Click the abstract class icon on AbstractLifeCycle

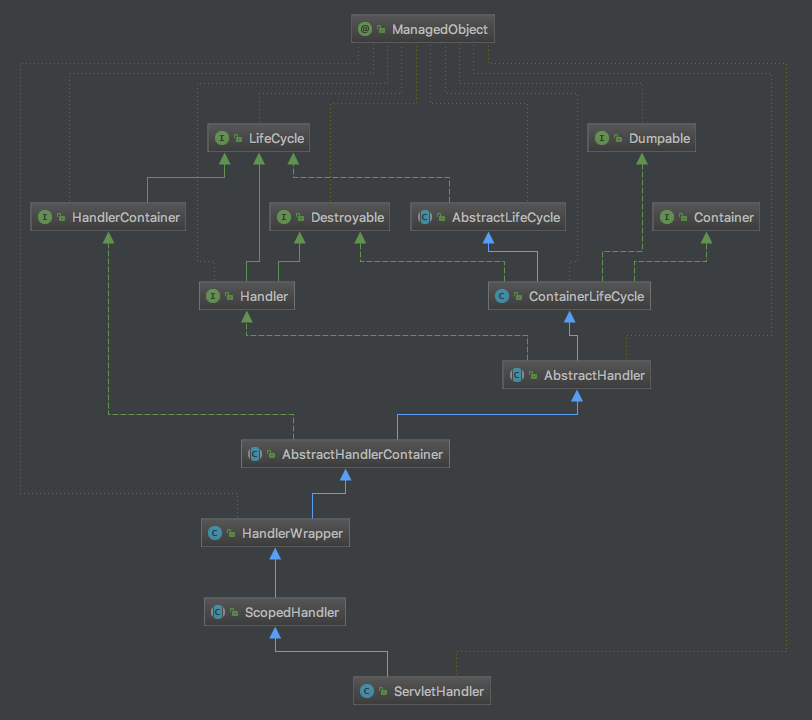point(424,217)
